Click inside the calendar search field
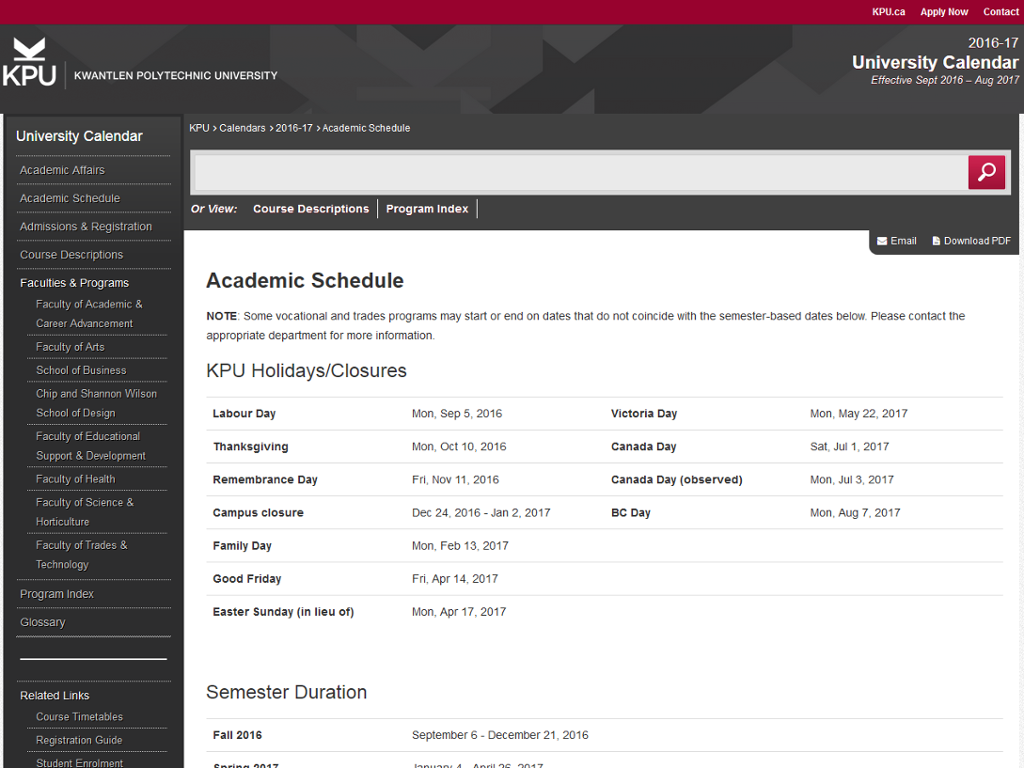 click(x=580, y=172)
